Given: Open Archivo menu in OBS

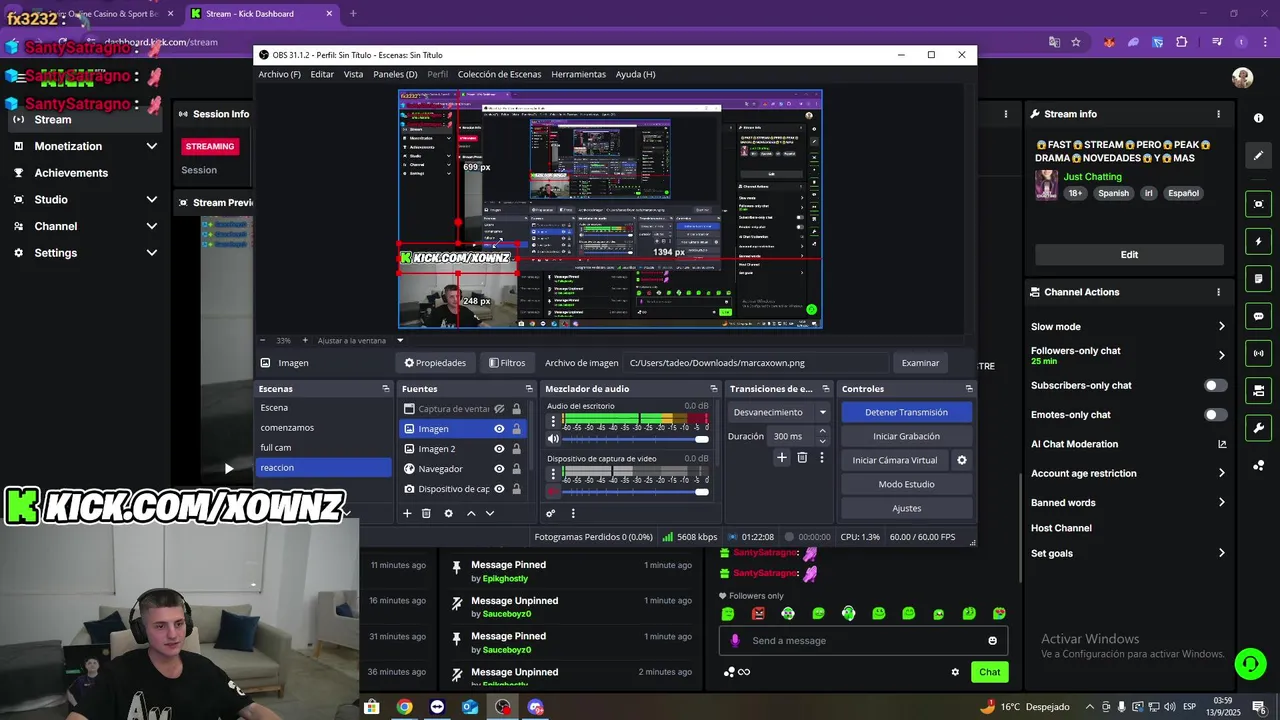Looking at the screenshot, I should pos(279,74).
